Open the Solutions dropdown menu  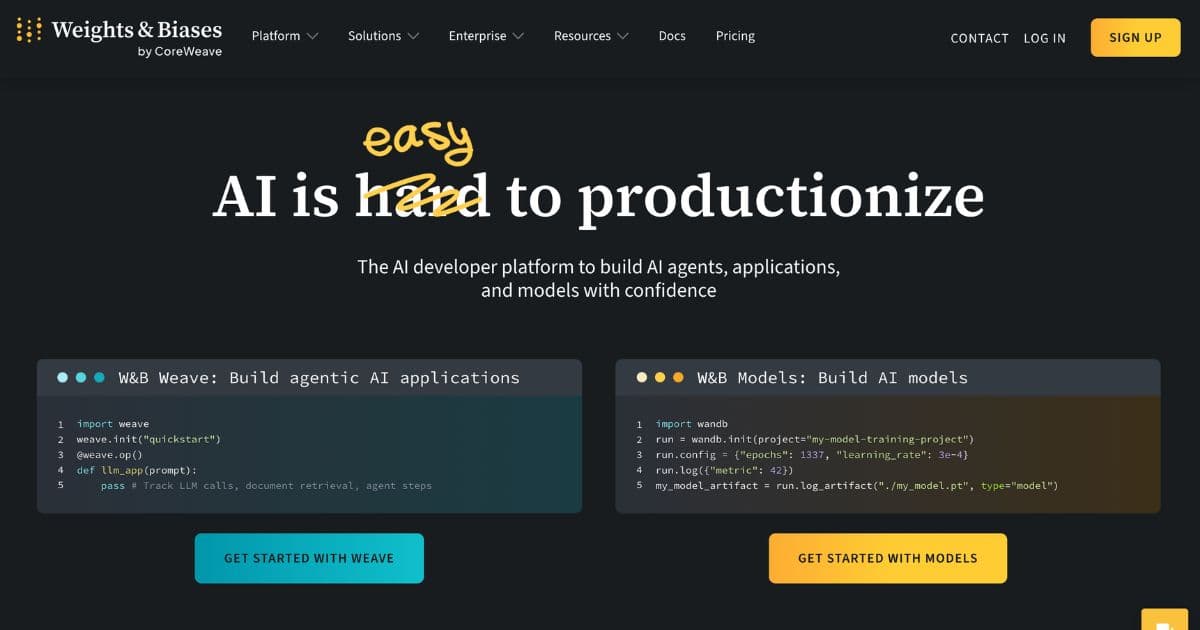click(x=383, y=36)
